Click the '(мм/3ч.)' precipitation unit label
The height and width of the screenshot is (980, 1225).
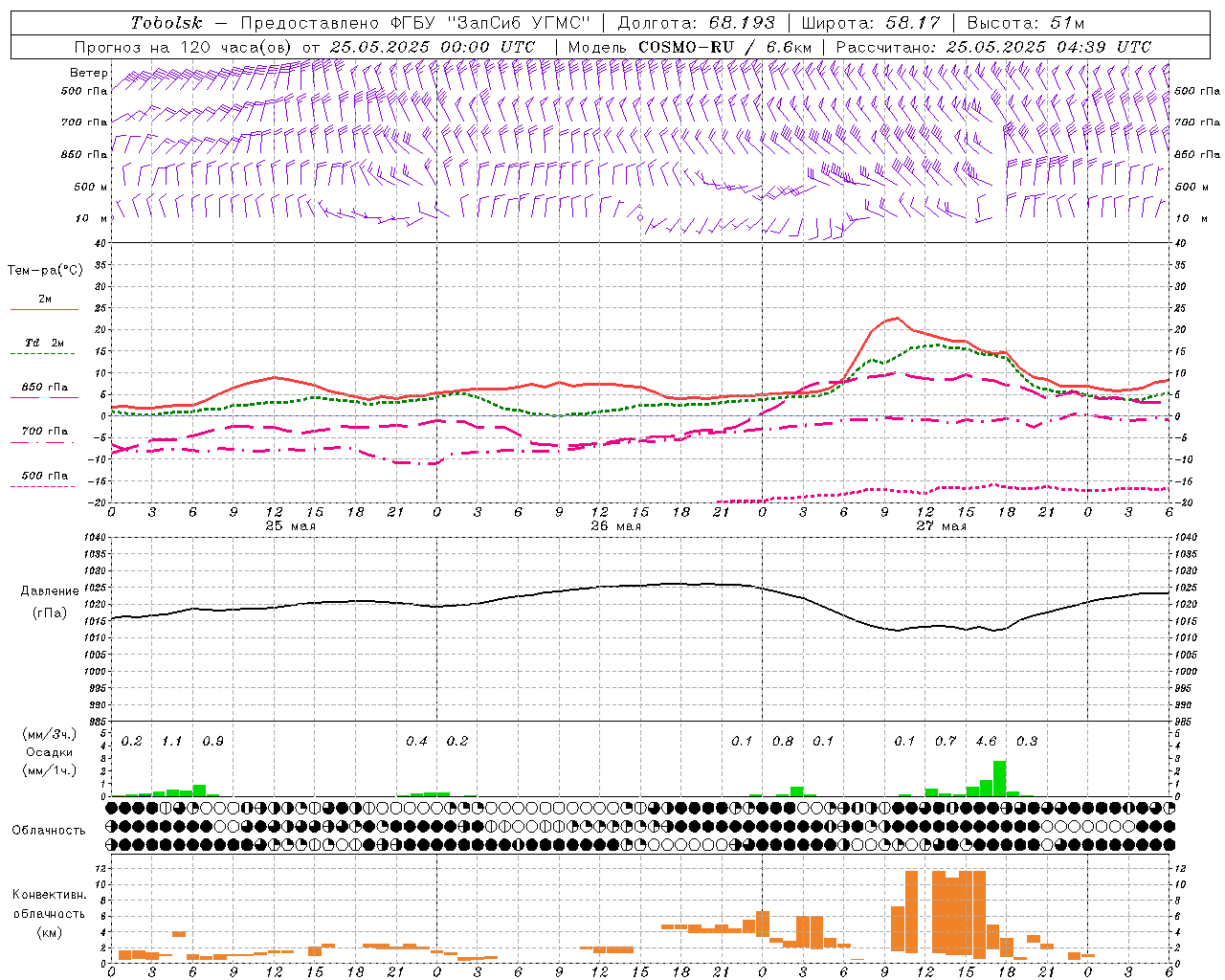click(x=49, y=734)
